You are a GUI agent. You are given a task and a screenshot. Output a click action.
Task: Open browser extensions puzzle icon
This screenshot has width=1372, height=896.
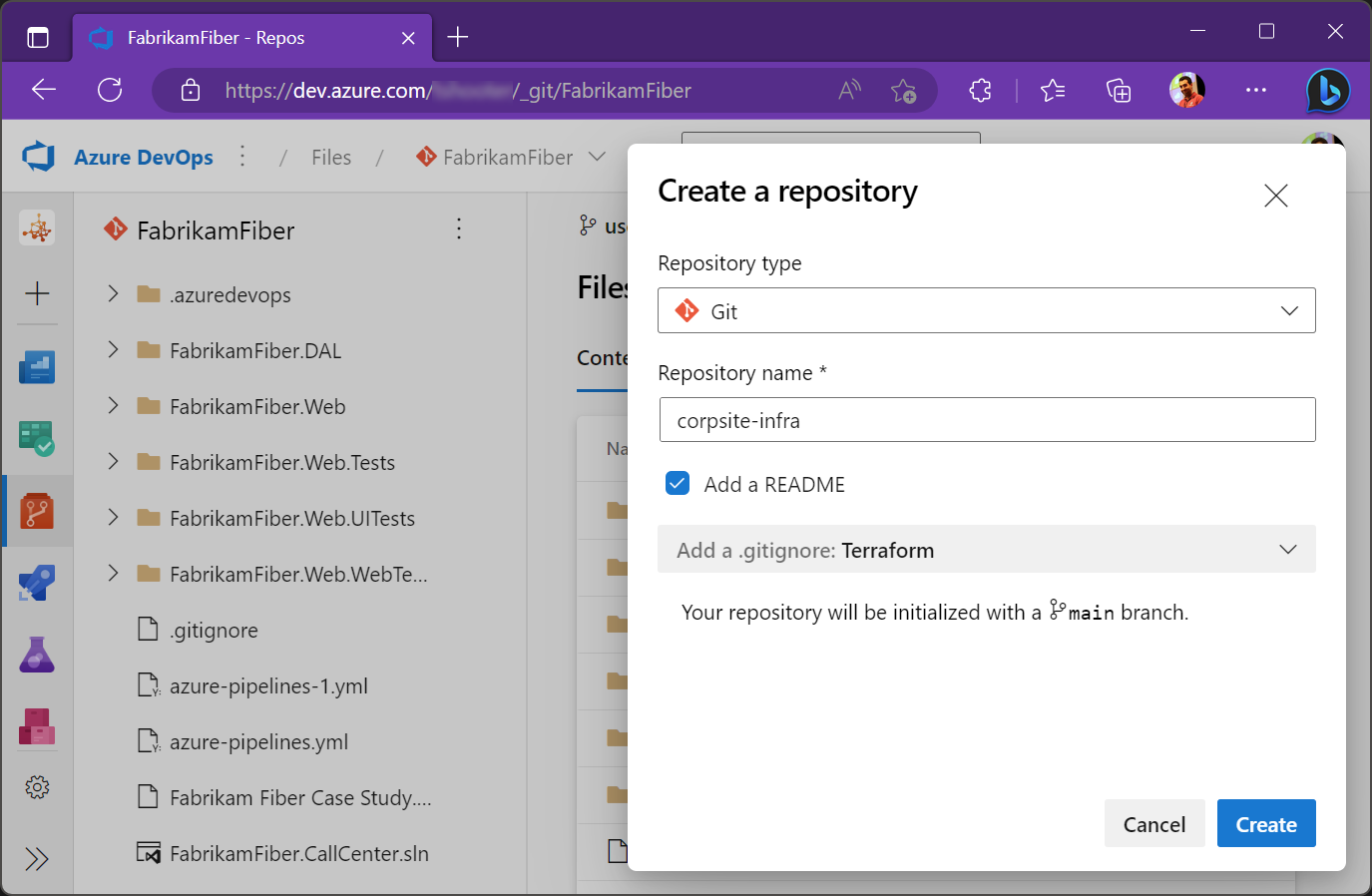click(x=981, y=91)
